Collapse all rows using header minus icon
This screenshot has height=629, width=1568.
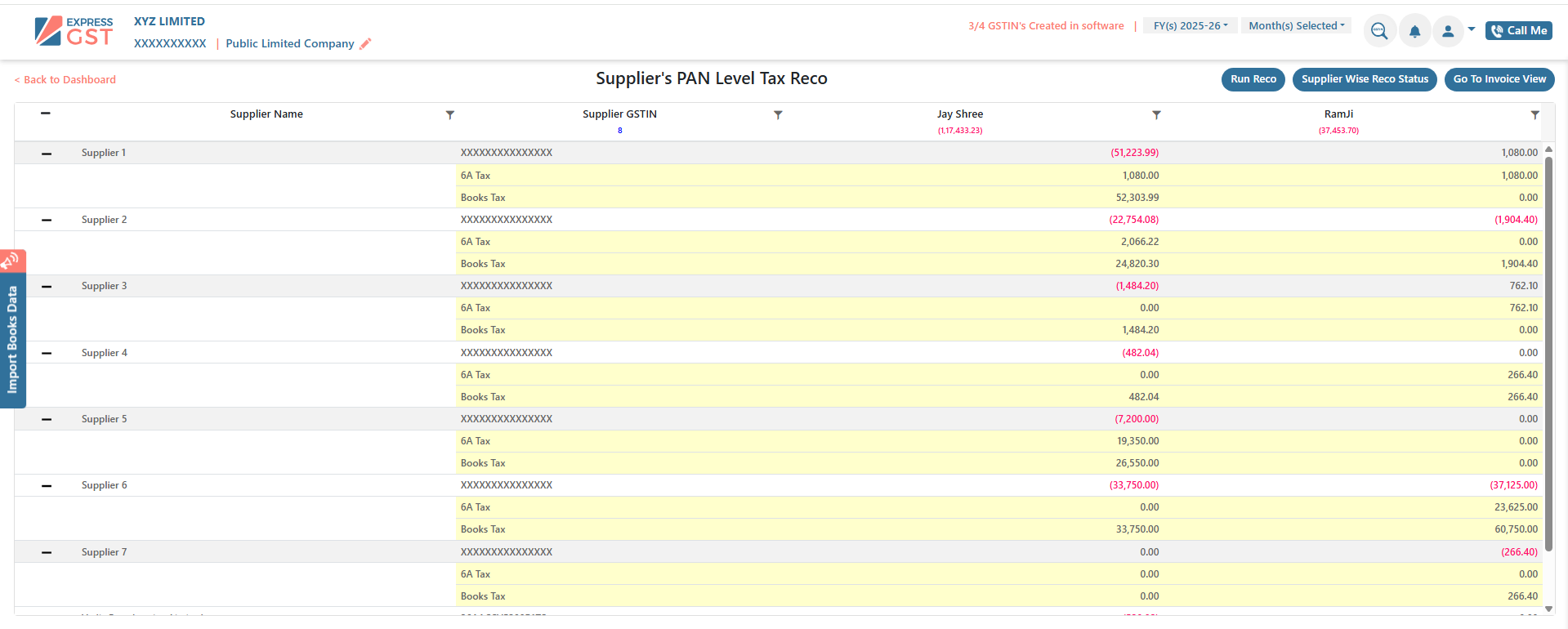[46, 114]
